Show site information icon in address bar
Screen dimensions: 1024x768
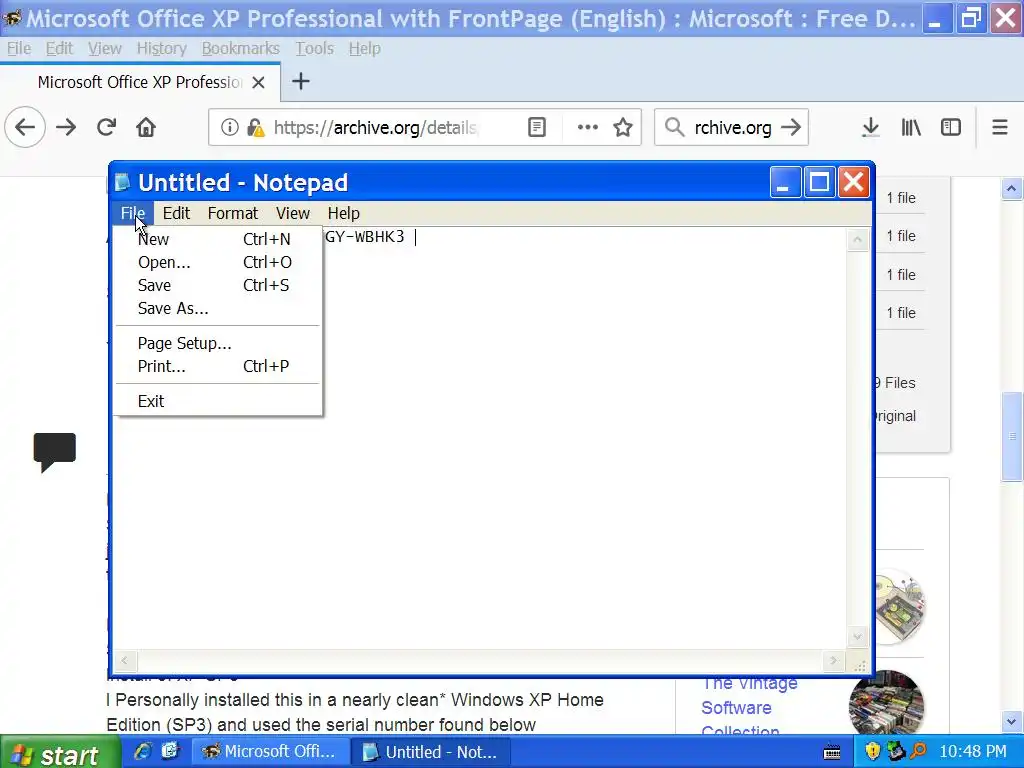click(x=229, y=127)
